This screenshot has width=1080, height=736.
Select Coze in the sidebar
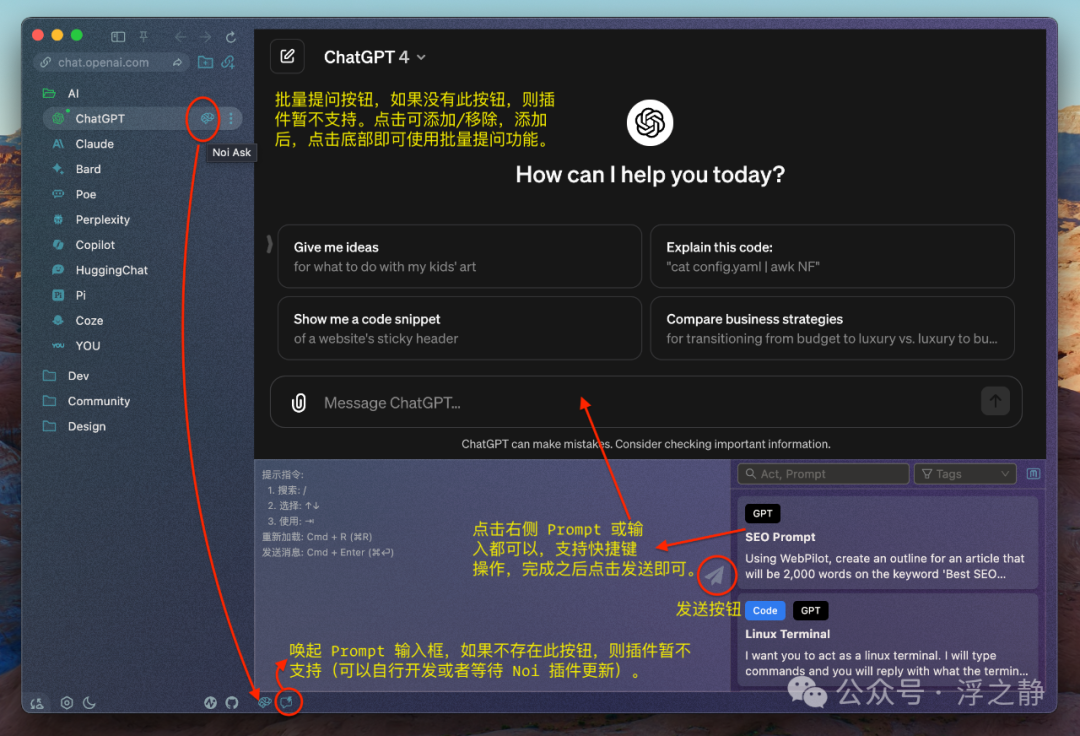click(89, 321)
